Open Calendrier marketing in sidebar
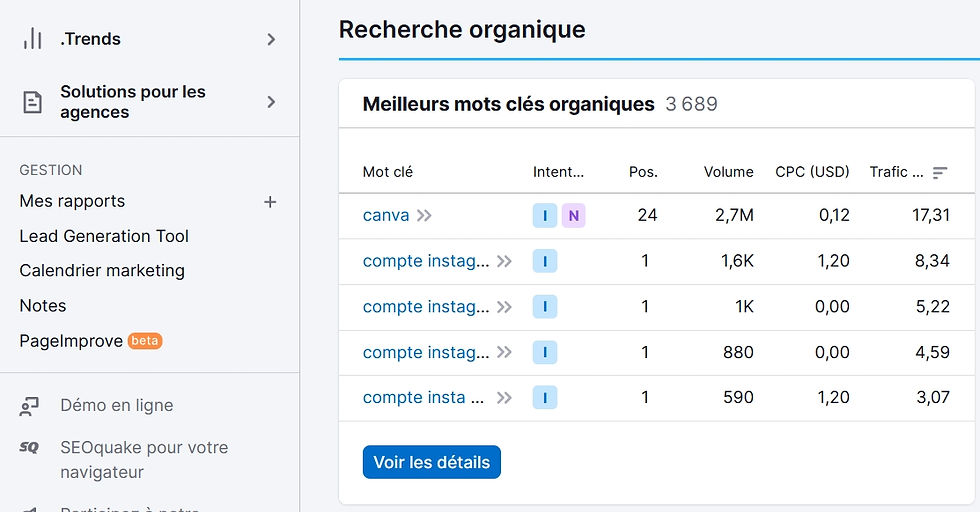 [x=102, y=270]
